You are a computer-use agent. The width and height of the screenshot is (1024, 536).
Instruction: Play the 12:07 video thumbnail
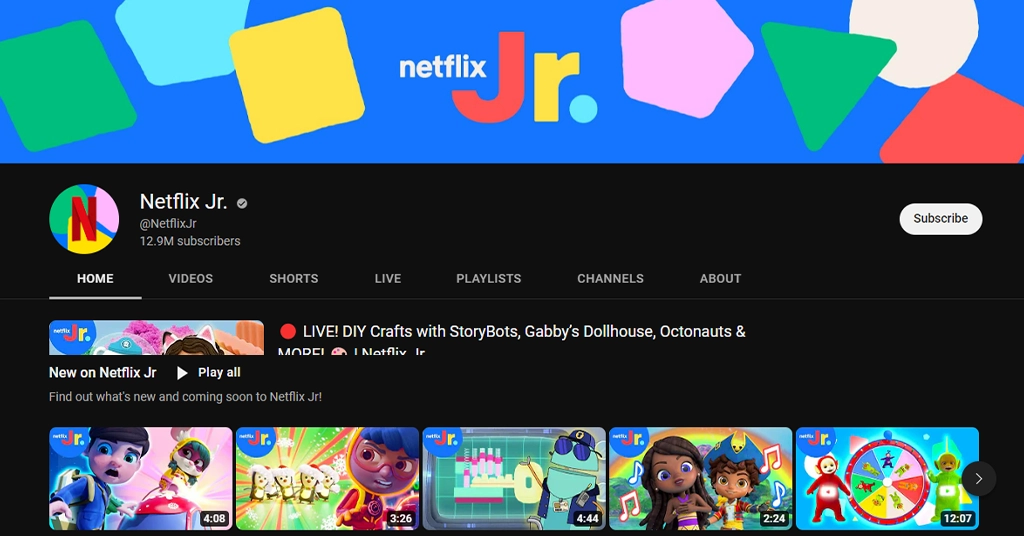point(888,479)
